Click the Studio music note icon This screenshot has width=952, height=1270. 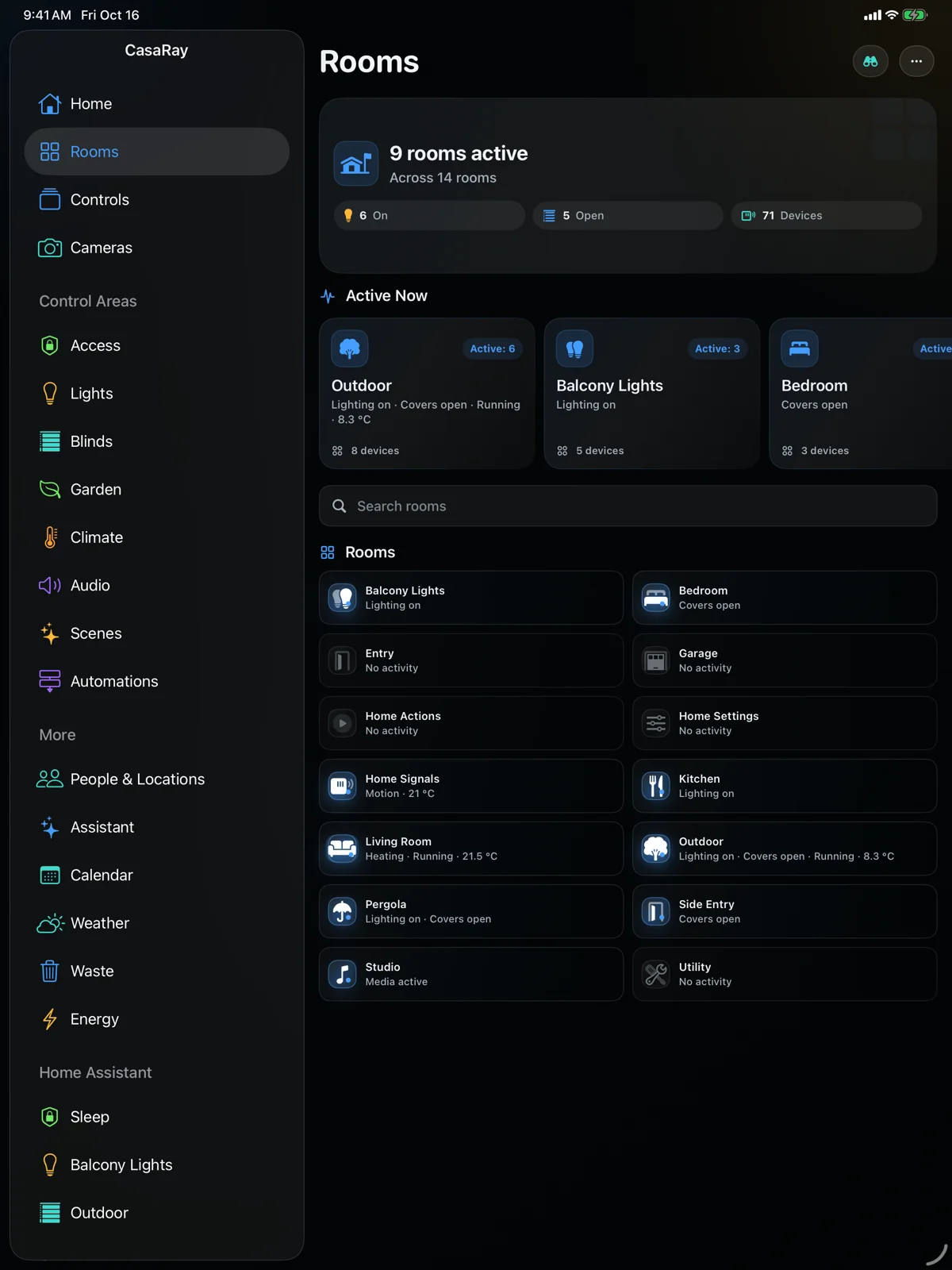(343, 974)
